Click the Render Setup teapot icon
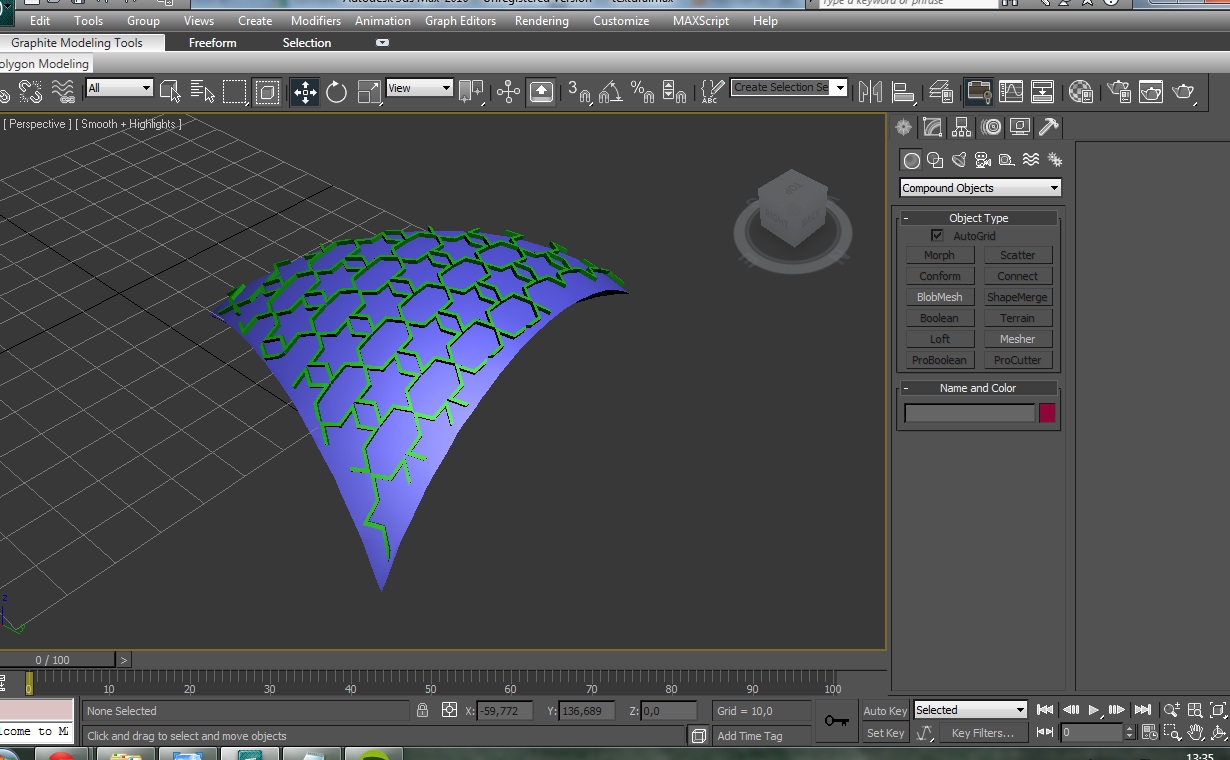Viewport: 1230px width, 760px height. pos(1119,92)
